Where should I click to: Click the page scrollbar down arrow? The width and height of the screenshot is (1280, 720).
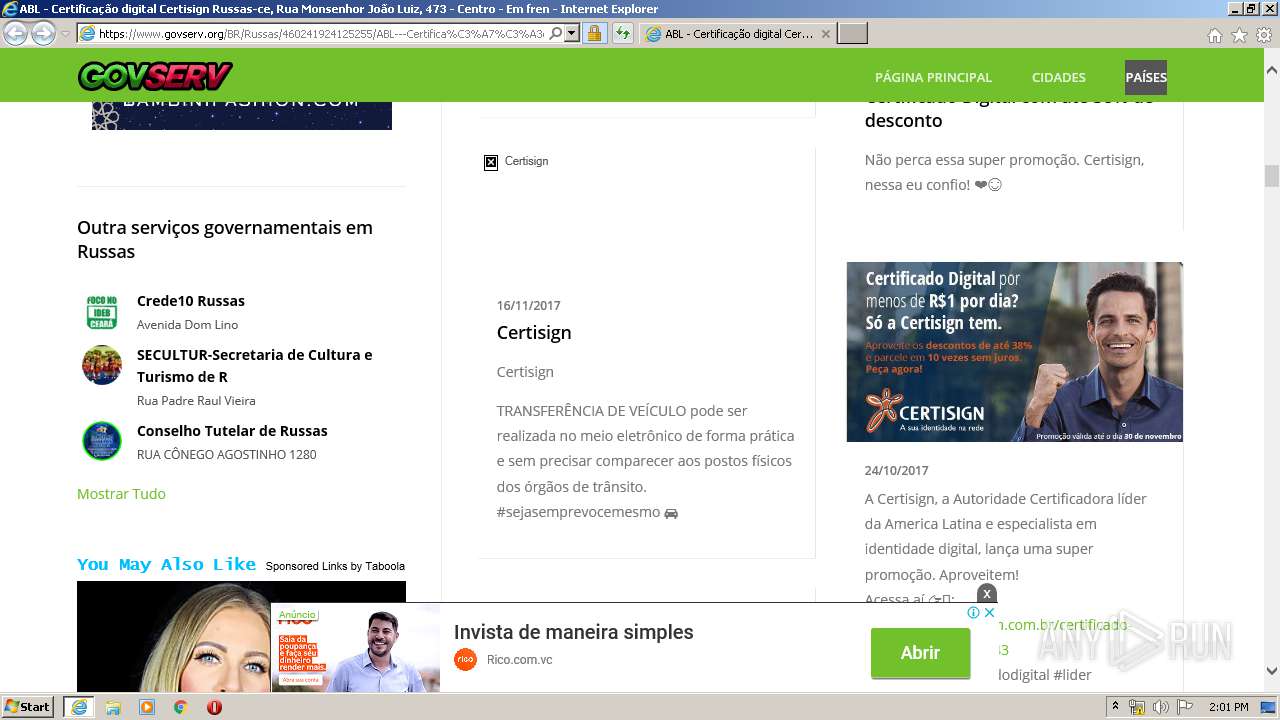click(1272, 671)
